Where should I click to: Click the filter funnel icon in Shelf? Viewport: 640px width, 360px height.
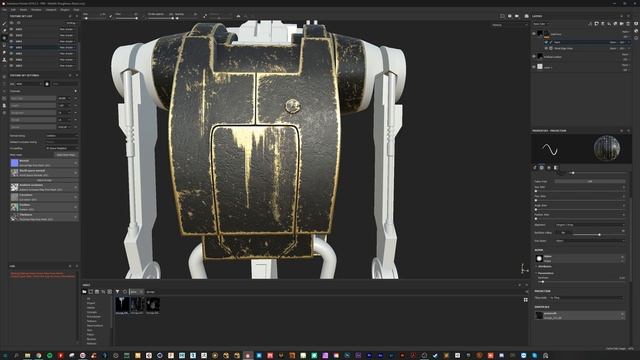(x=118, y=292)
